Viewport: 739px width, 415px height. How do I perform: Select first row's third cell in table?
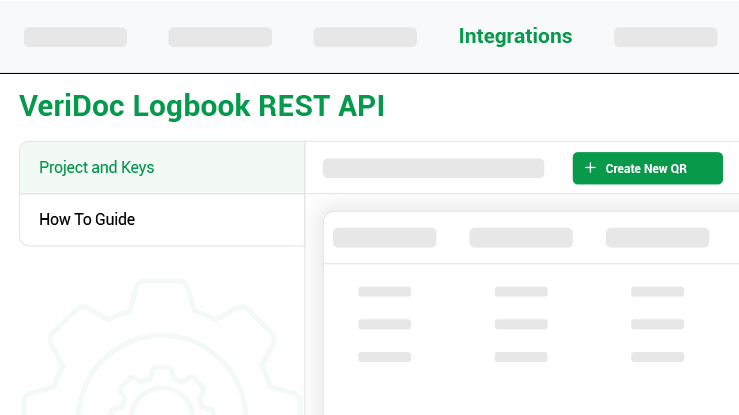pos(657,292)
